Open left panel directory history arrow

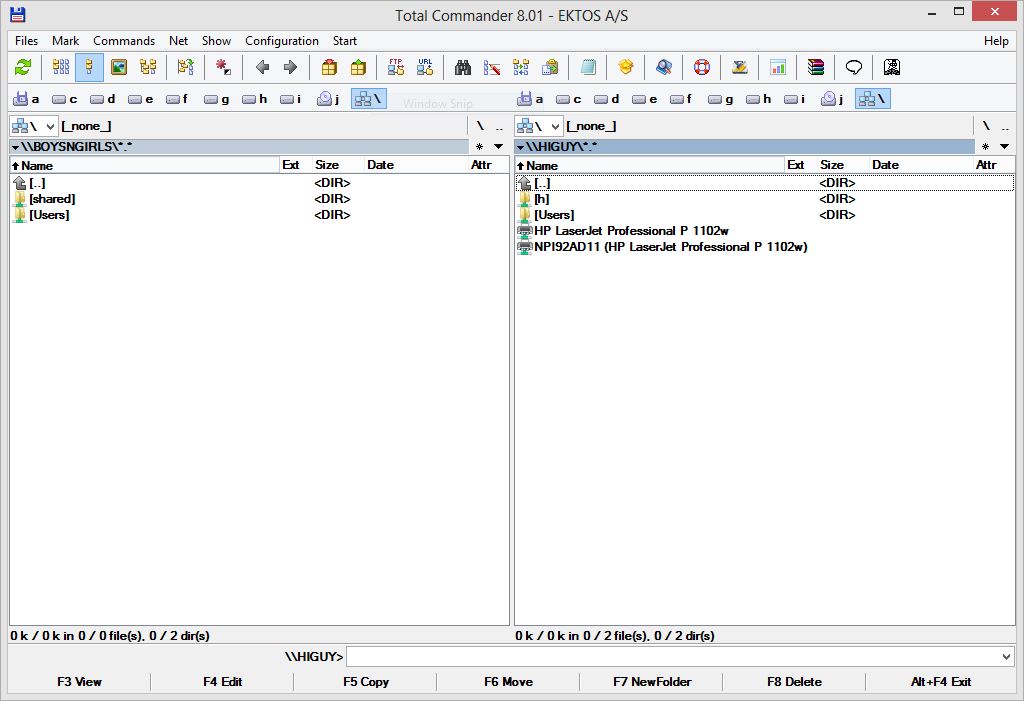498,146
